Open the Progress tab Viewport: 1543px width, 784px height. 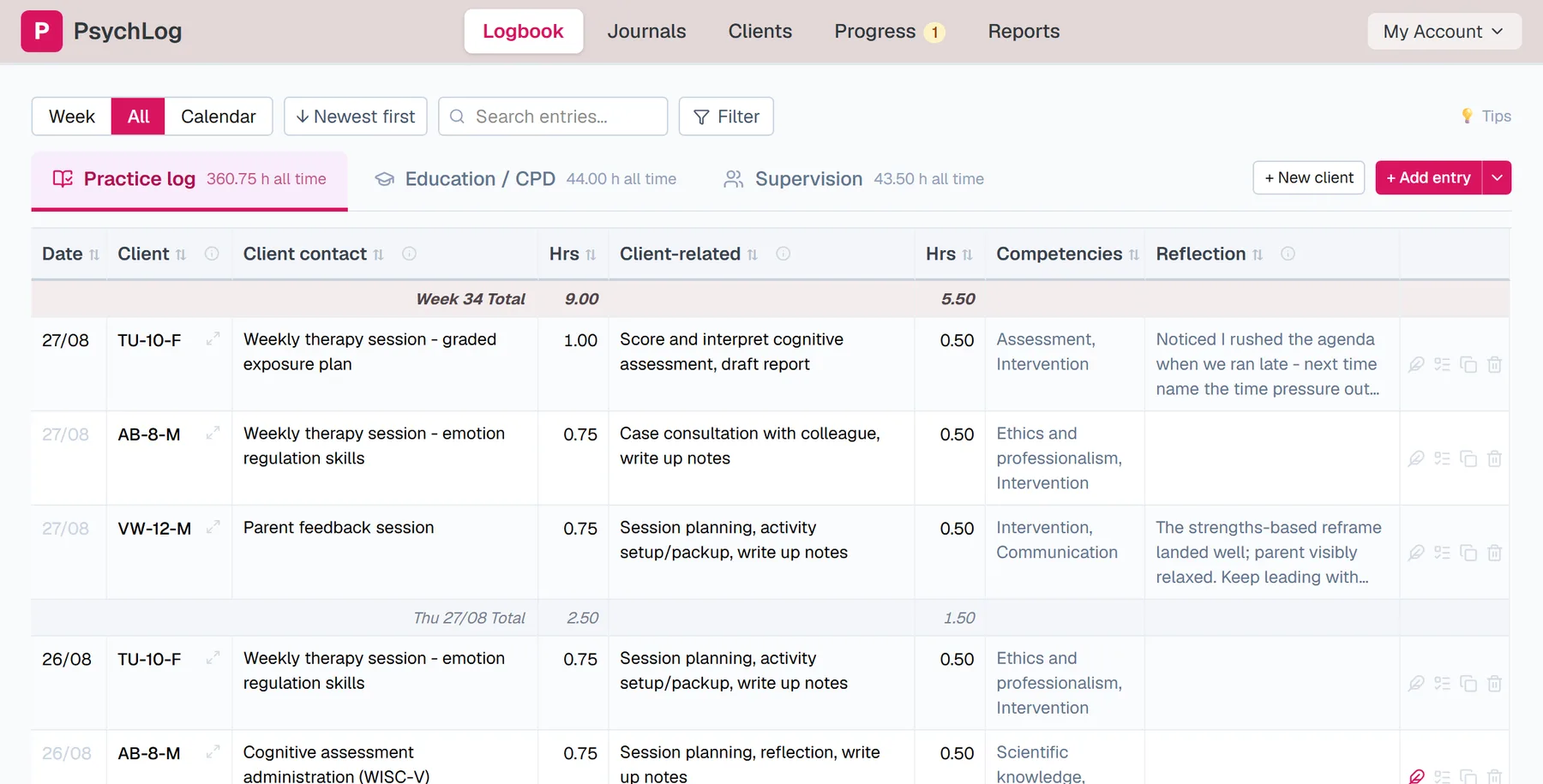(890, 32)
